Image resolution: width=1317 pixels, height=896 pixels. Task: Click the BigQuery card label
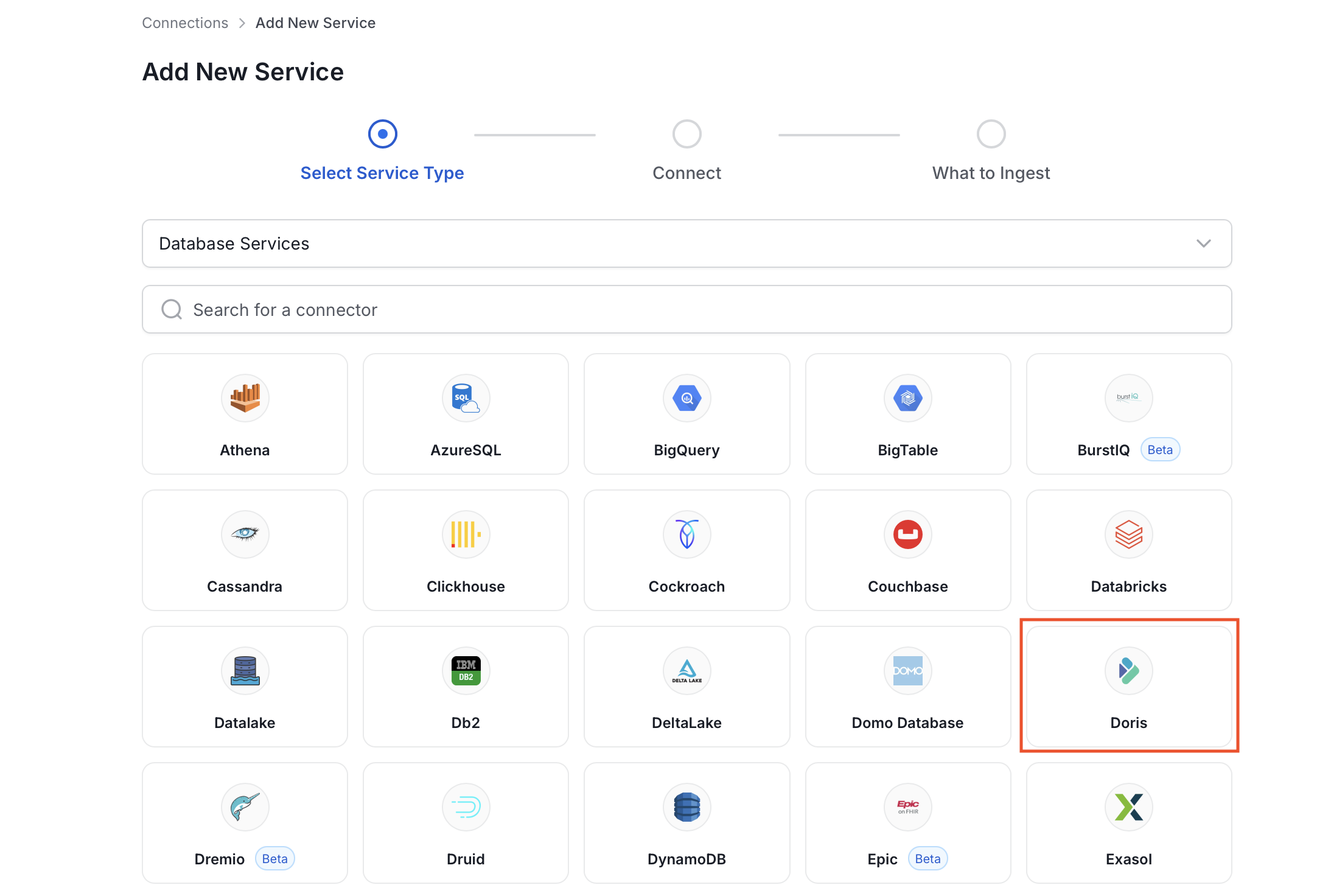(x=687, y=450)
